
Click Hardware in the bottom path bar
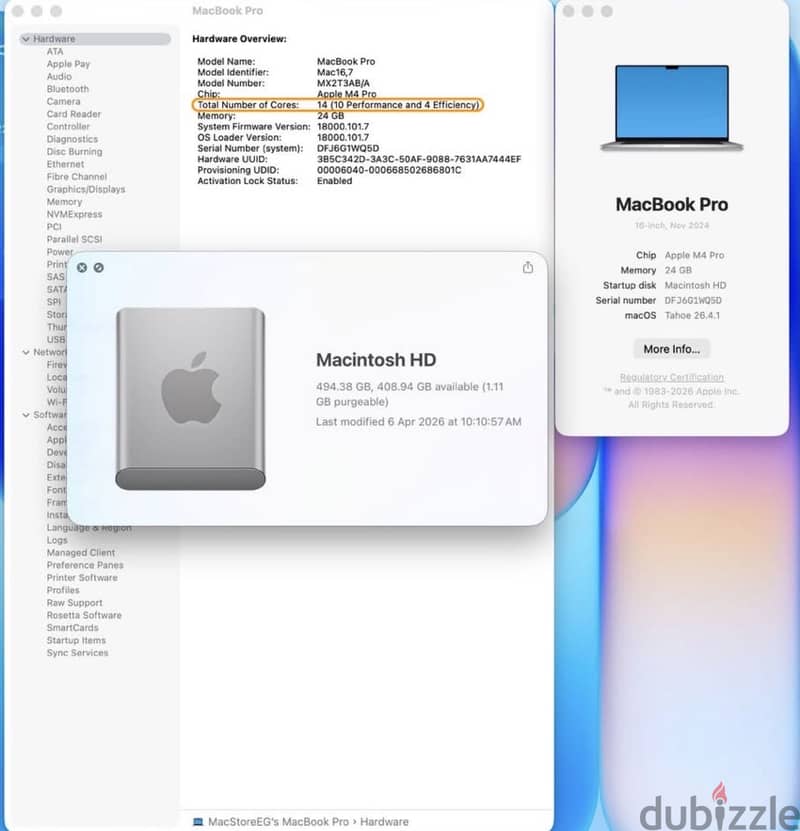click(384, 822)
